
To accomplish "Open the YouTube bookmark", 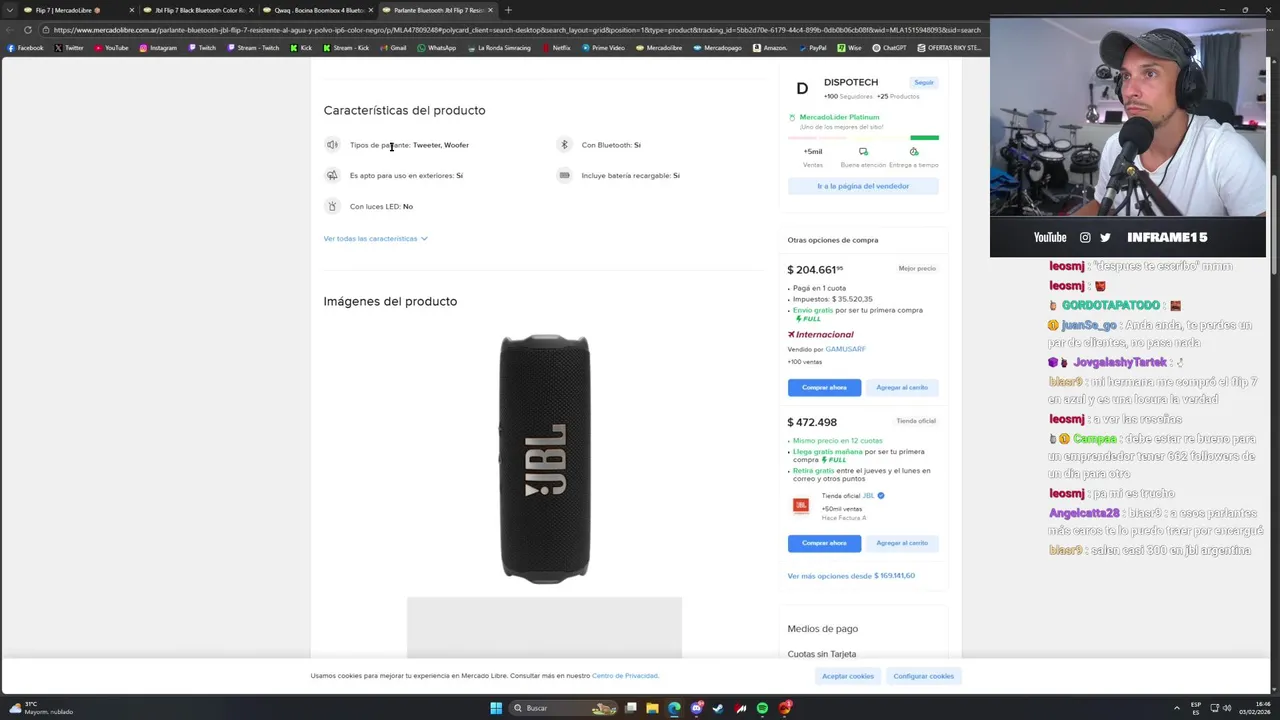I will tap(111, 48).
